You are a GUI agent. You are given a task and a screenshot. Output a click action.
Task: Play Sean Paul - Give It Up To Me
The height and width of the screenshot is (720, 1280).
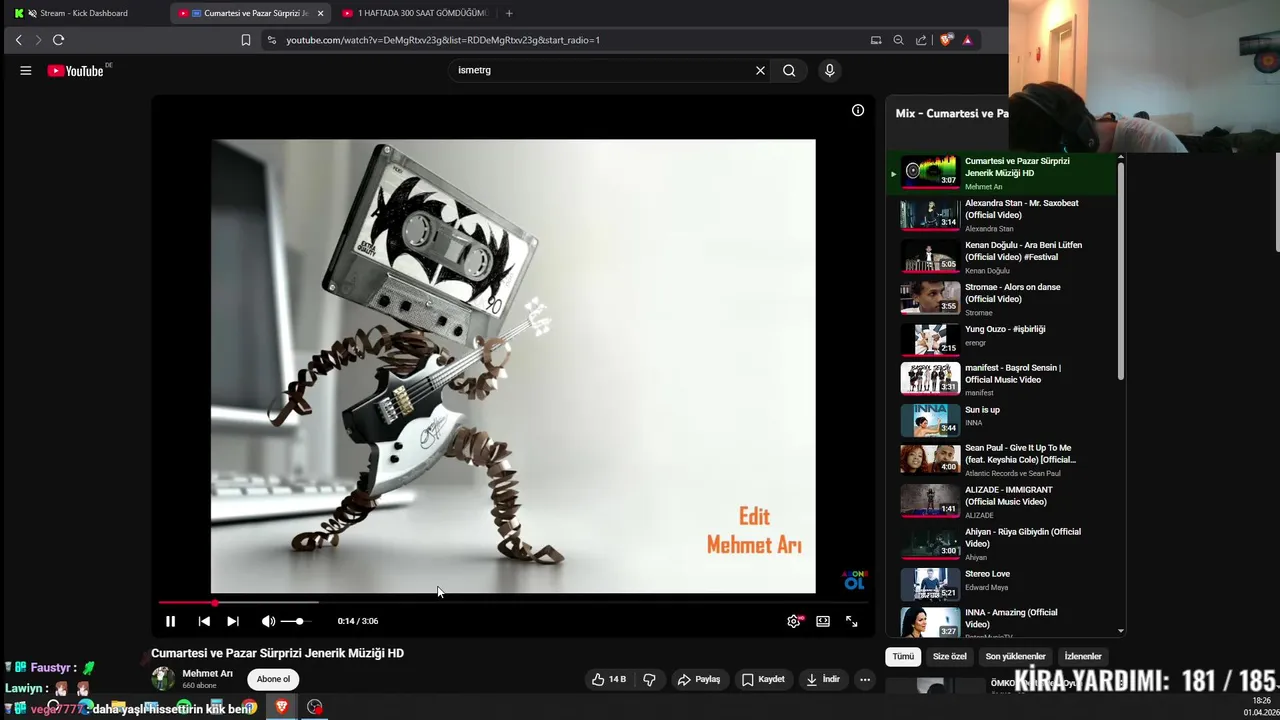click(x=1003, y=458)
